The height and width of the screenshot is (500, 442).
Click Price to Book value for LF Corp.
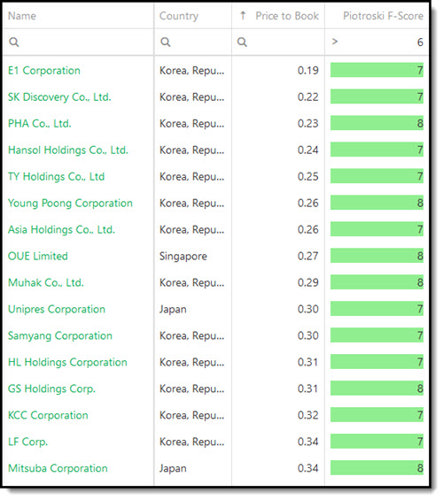point(308,442)
